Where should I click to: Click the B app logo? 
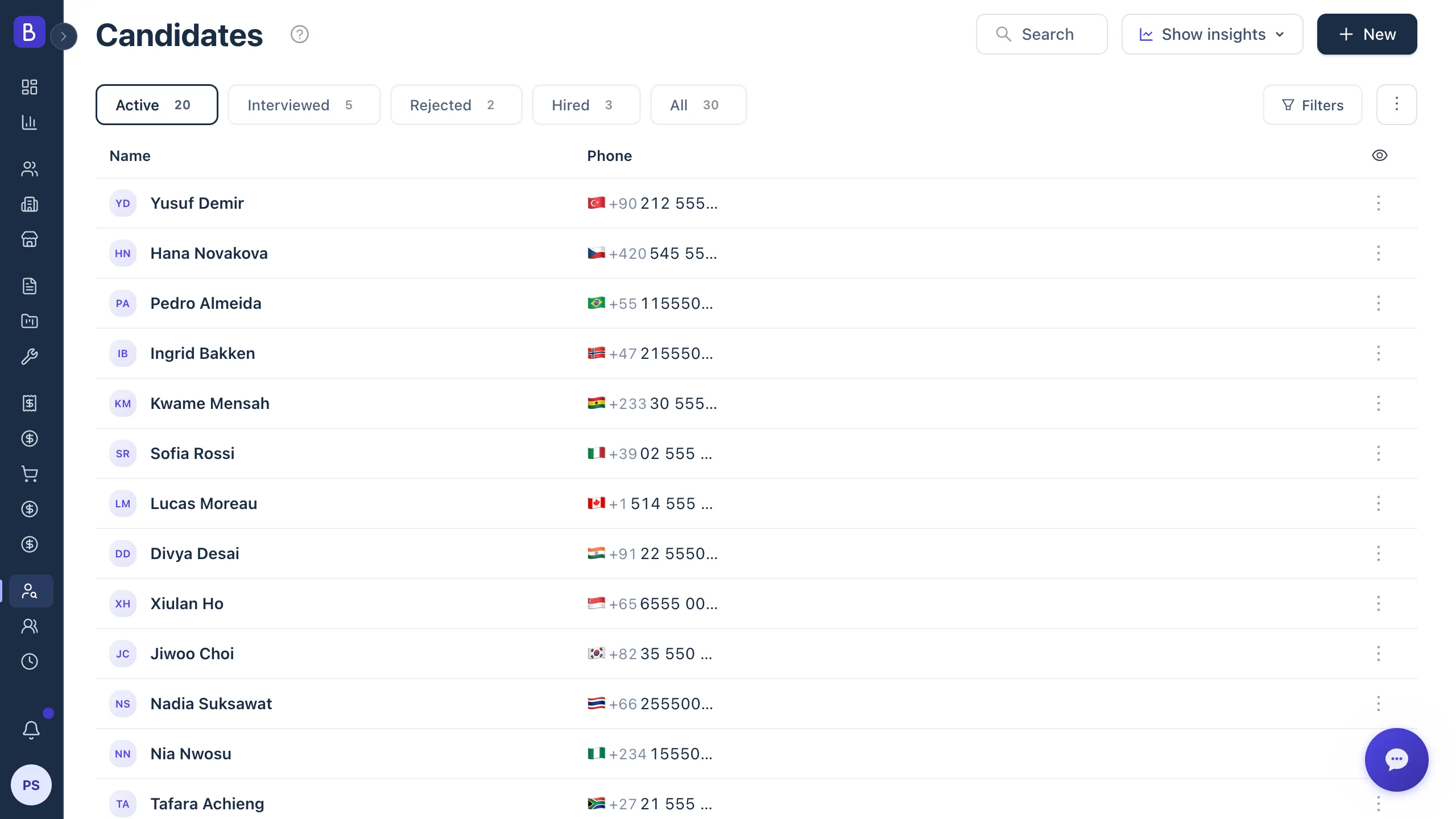coord(30,32)
